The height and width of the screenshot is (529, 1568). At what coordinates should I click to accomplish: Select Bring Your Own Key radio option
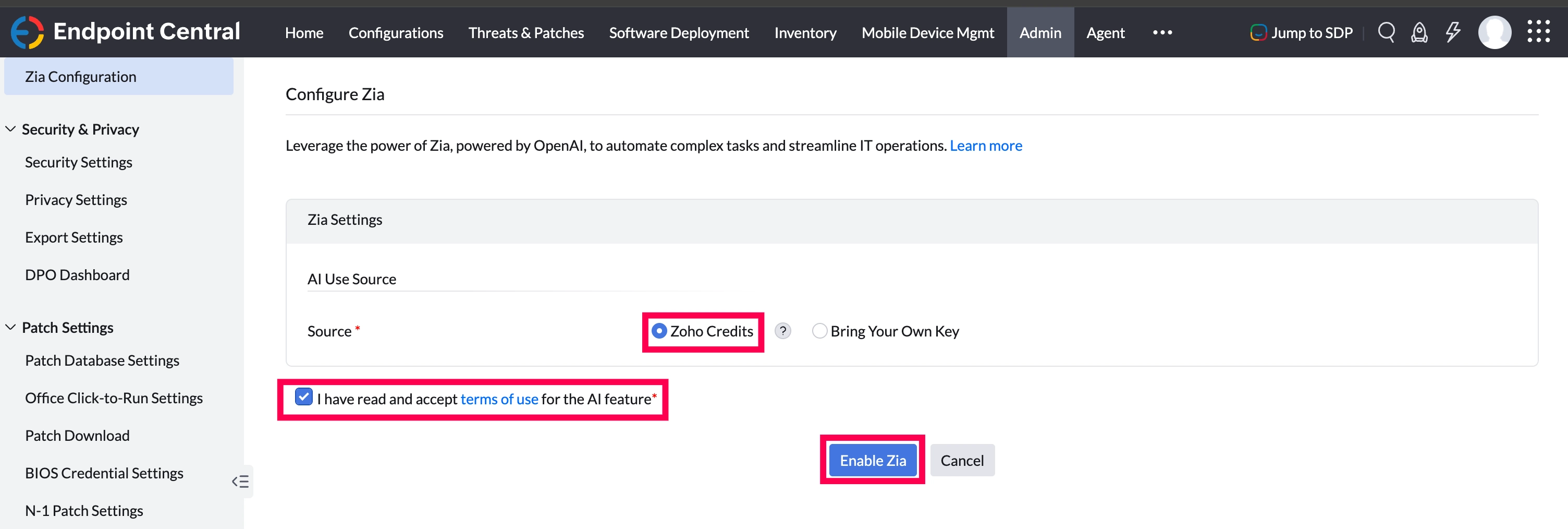pos(819,331)
